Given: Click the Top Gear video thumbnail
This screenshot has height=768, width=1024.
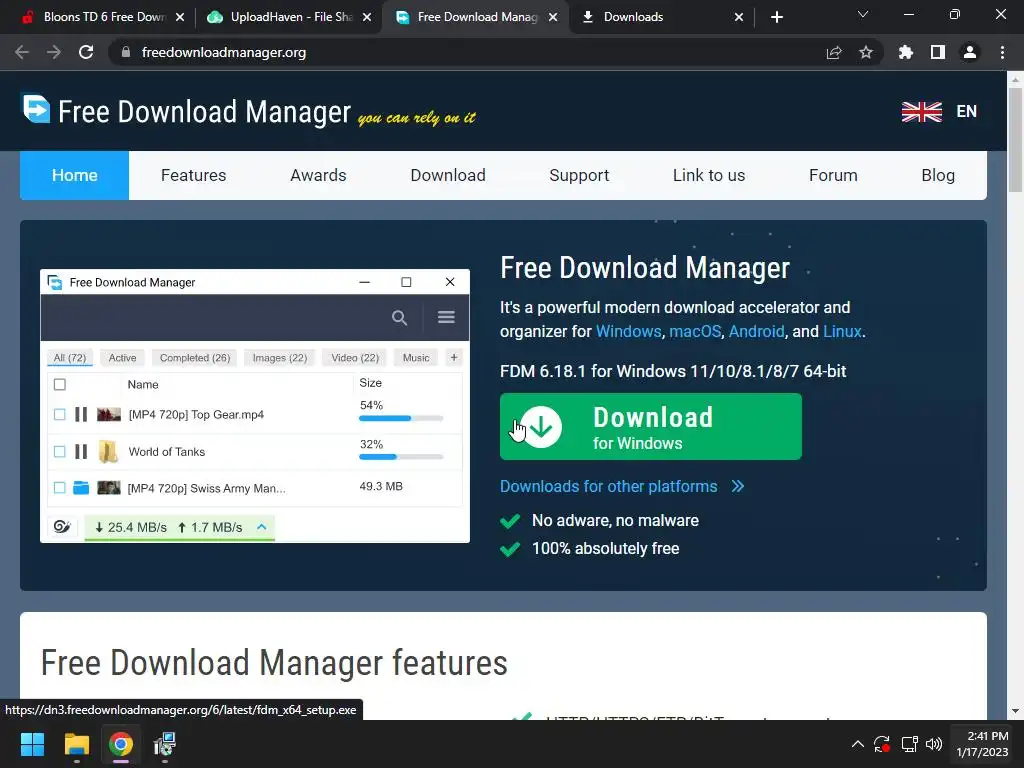Looking at the screenshot, I should 108,414.
